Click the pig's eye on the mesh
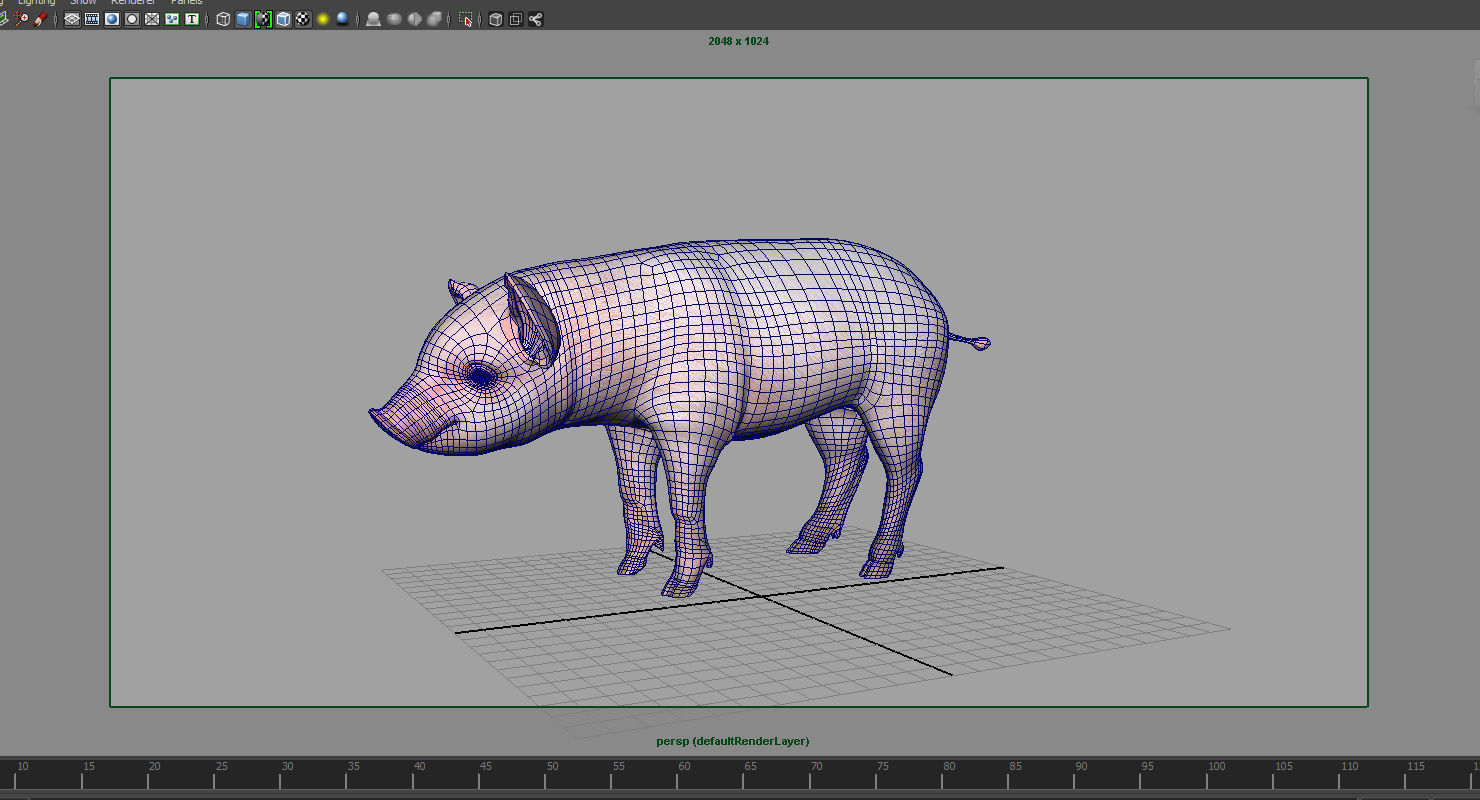The image size is (1480, 800). (x=482, y=376)
